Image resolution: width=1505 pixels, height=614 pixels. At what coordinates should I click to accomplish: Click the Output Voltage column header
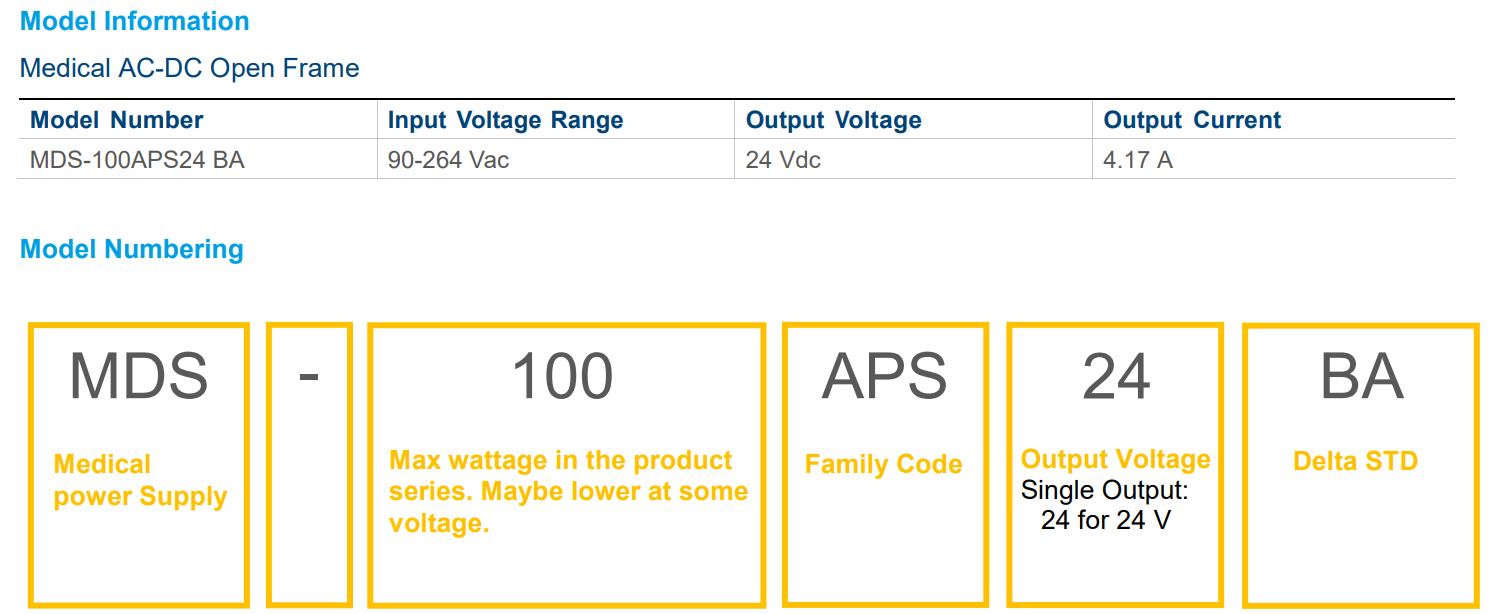point(834,120)
